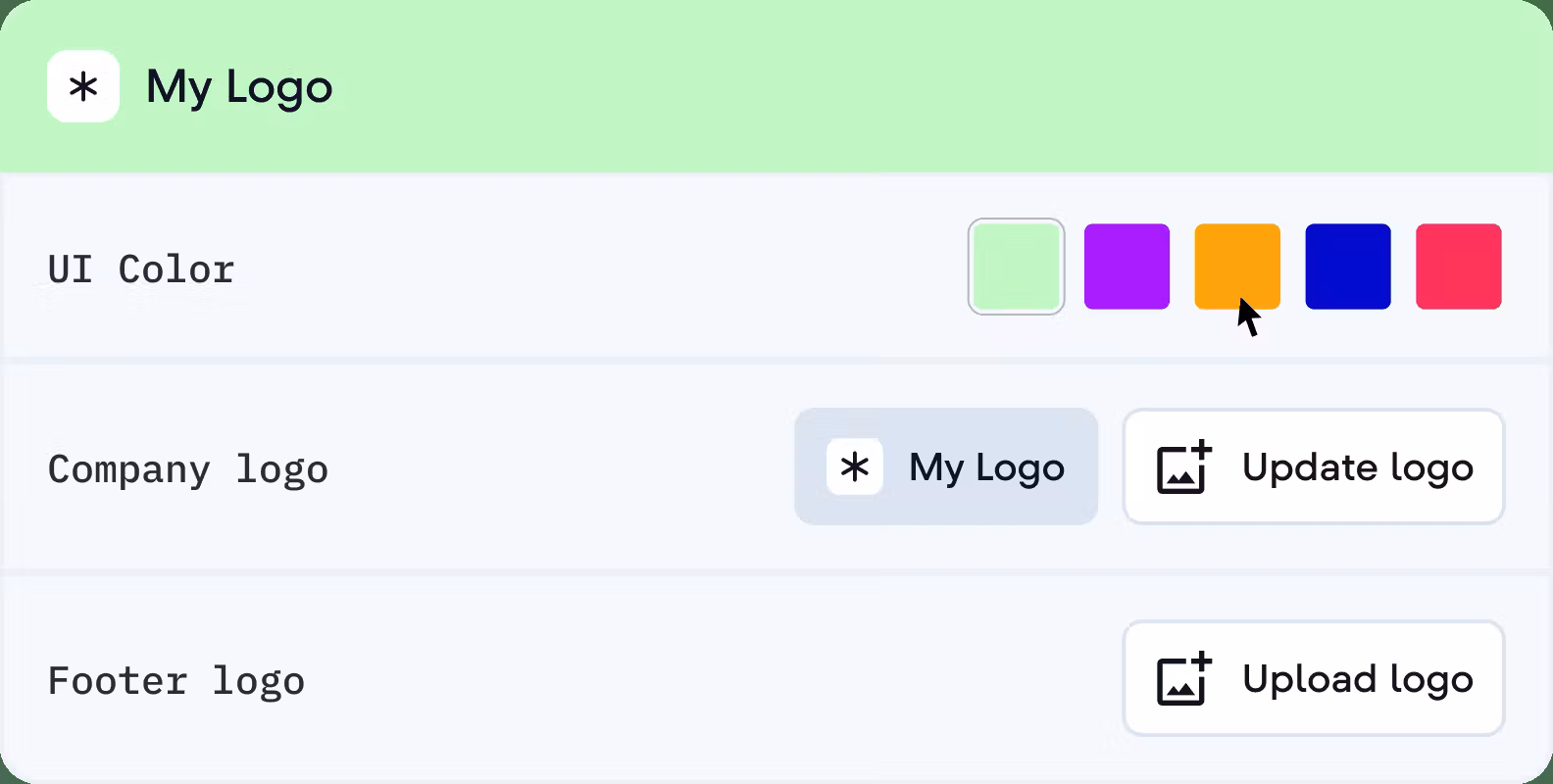Click the asterisk logo icon in the header
1553x784 pixels.
[83, 87]
